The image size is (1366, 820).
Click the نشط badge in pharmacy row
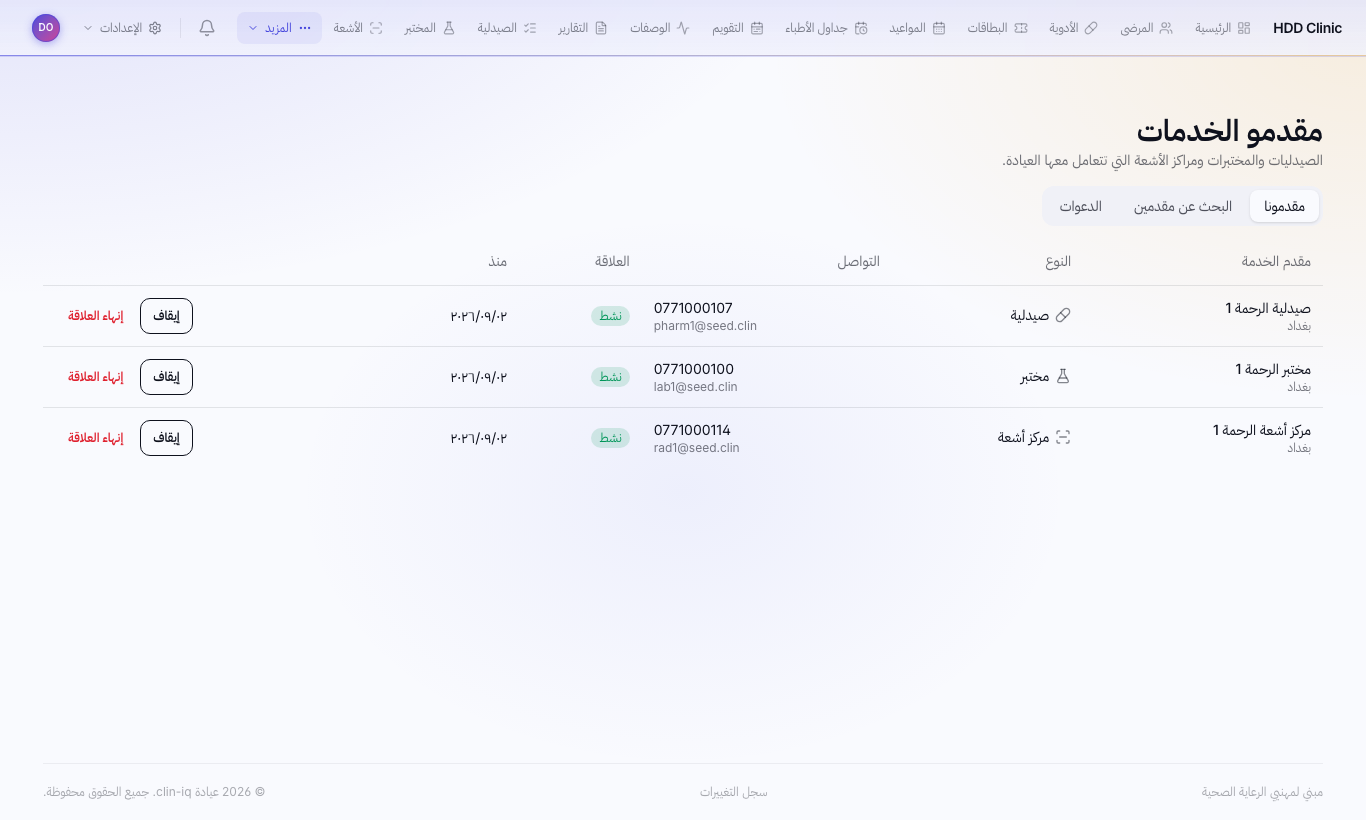[x=610, y=316]
